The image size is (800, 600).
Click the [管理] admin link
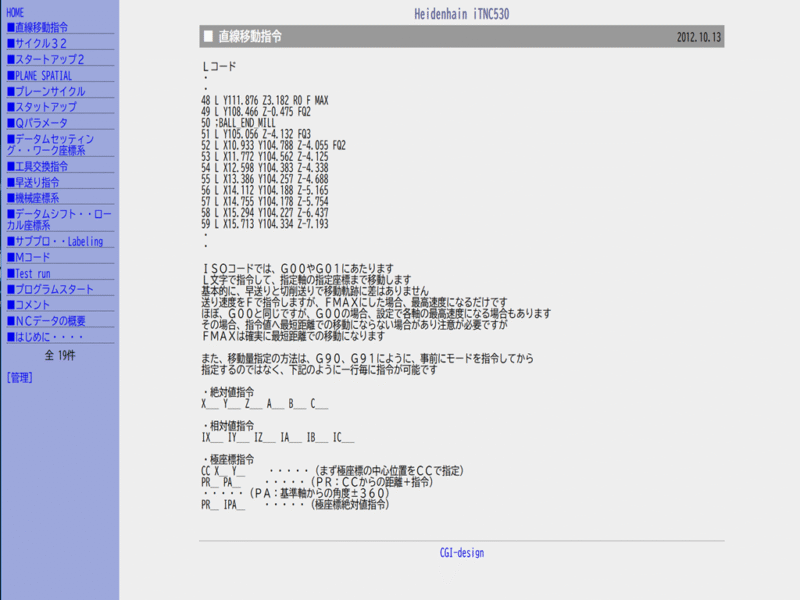click(19, 378)
